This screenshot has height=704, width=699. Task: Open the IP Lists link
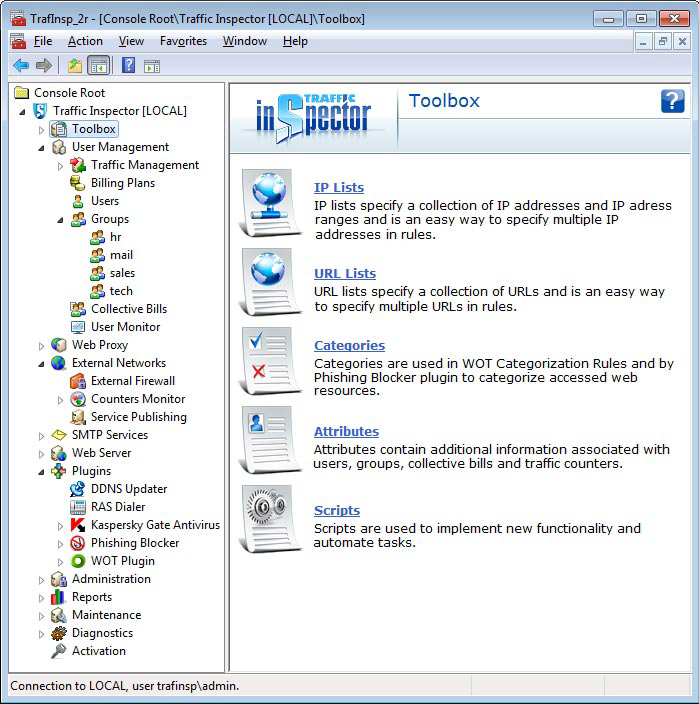(x=339, y=187)
